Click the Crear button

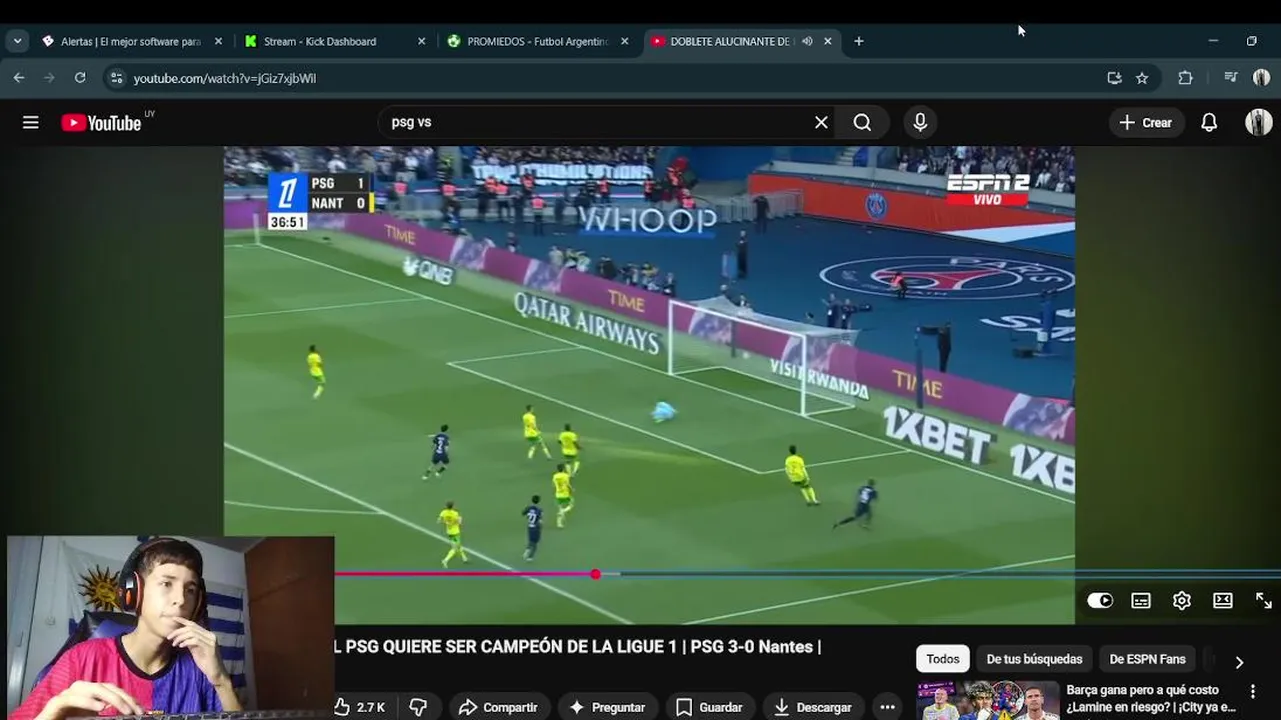point(1146,122)
